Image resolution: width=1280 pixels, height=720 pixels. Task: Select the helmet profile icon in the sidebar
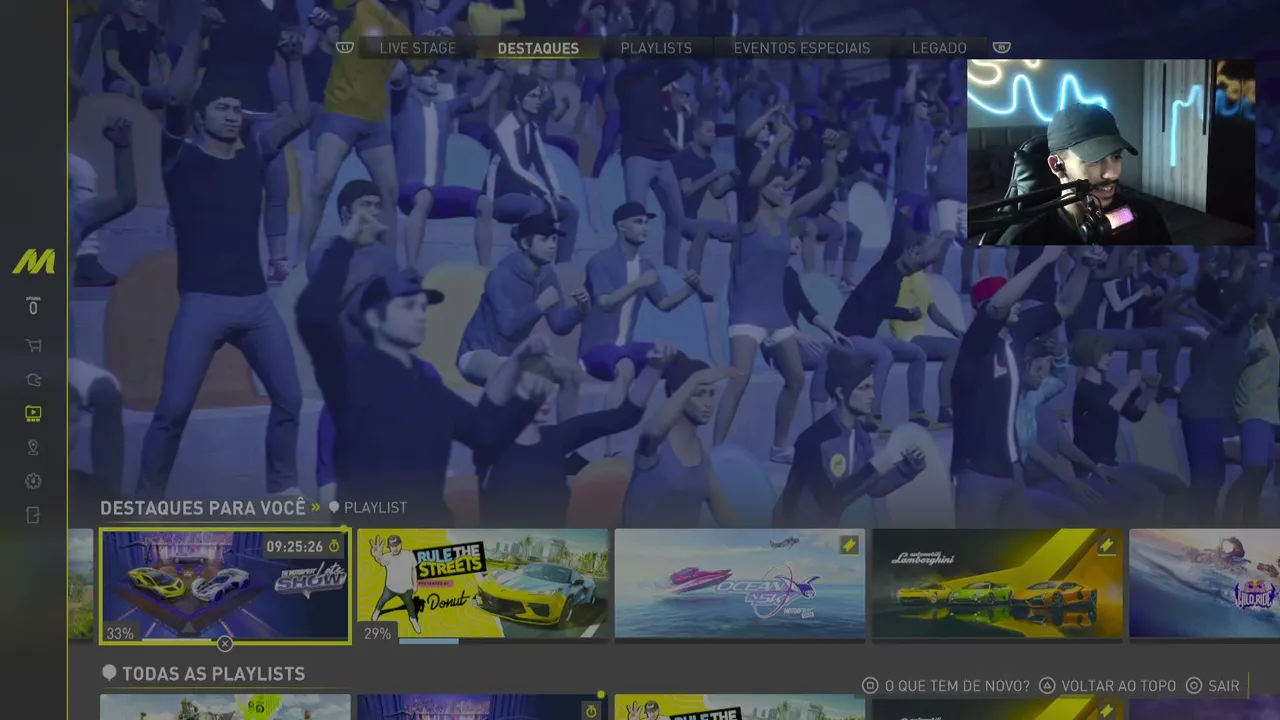33,380
